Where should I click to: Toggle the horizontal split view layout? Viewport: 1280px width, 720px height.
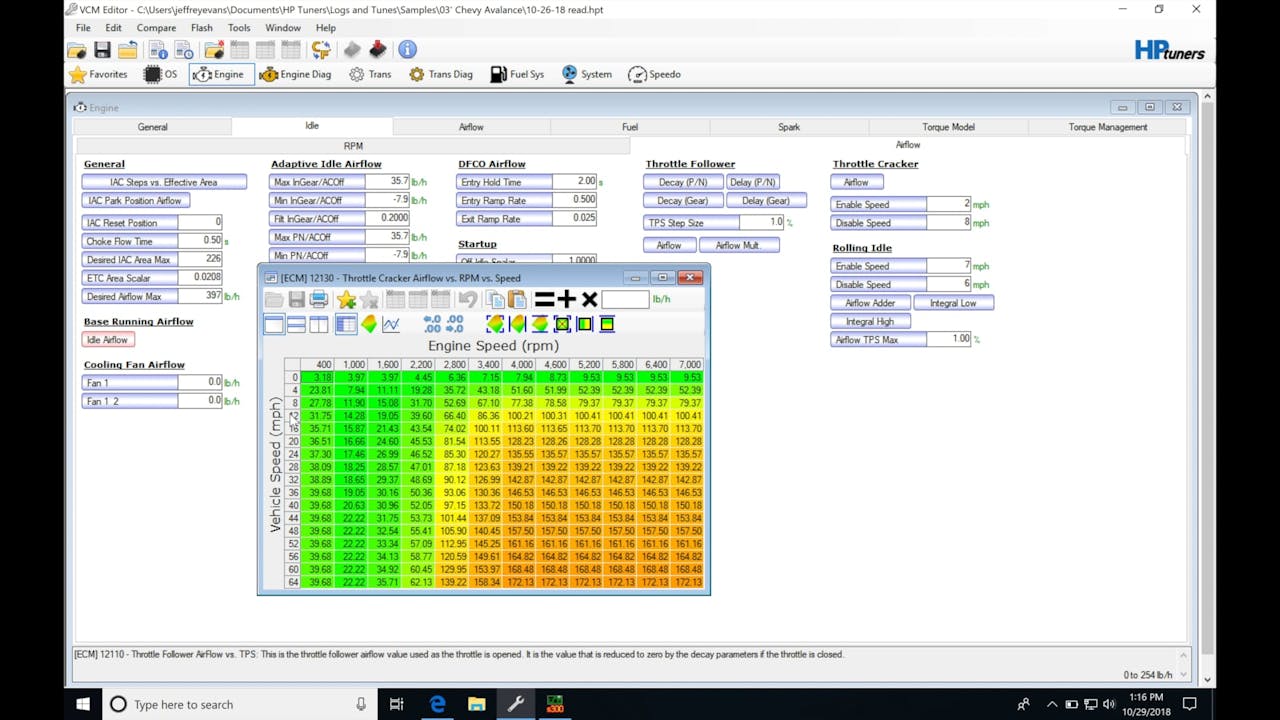click(x=296, y=324)
